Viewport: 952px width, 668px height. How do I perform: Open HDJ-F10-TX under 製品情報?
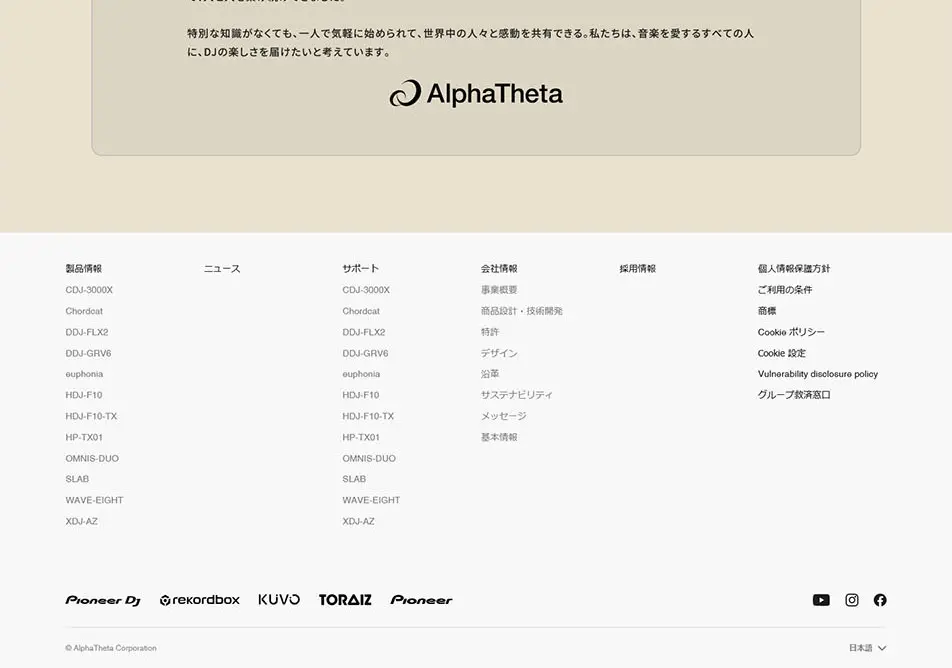point(91,416)
